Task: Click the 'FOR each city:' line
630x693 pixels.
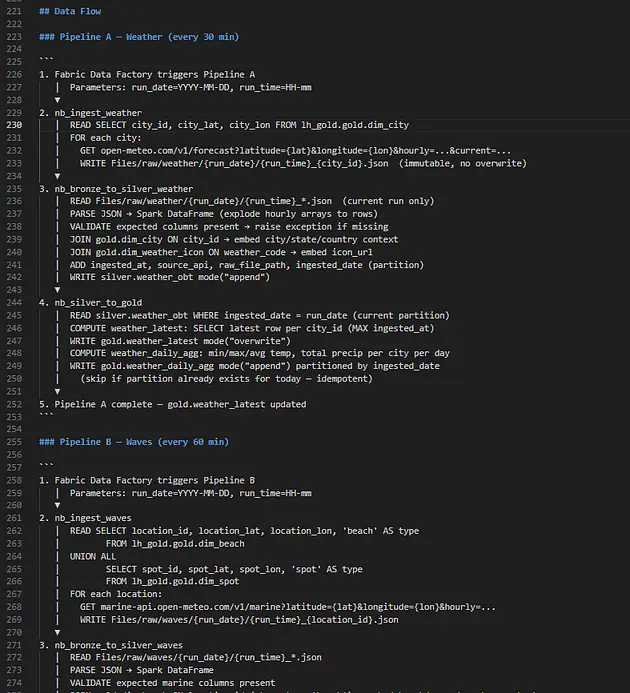Action: [106, 138]
